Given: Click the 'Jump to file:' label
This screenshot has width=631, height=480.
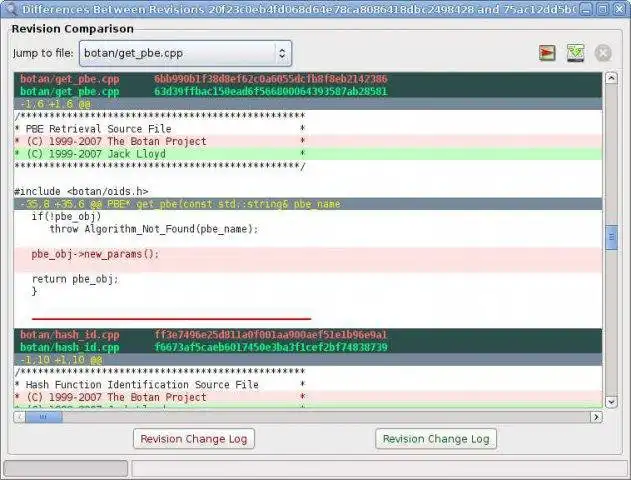Looking at the screenshot, I should 43,53.
